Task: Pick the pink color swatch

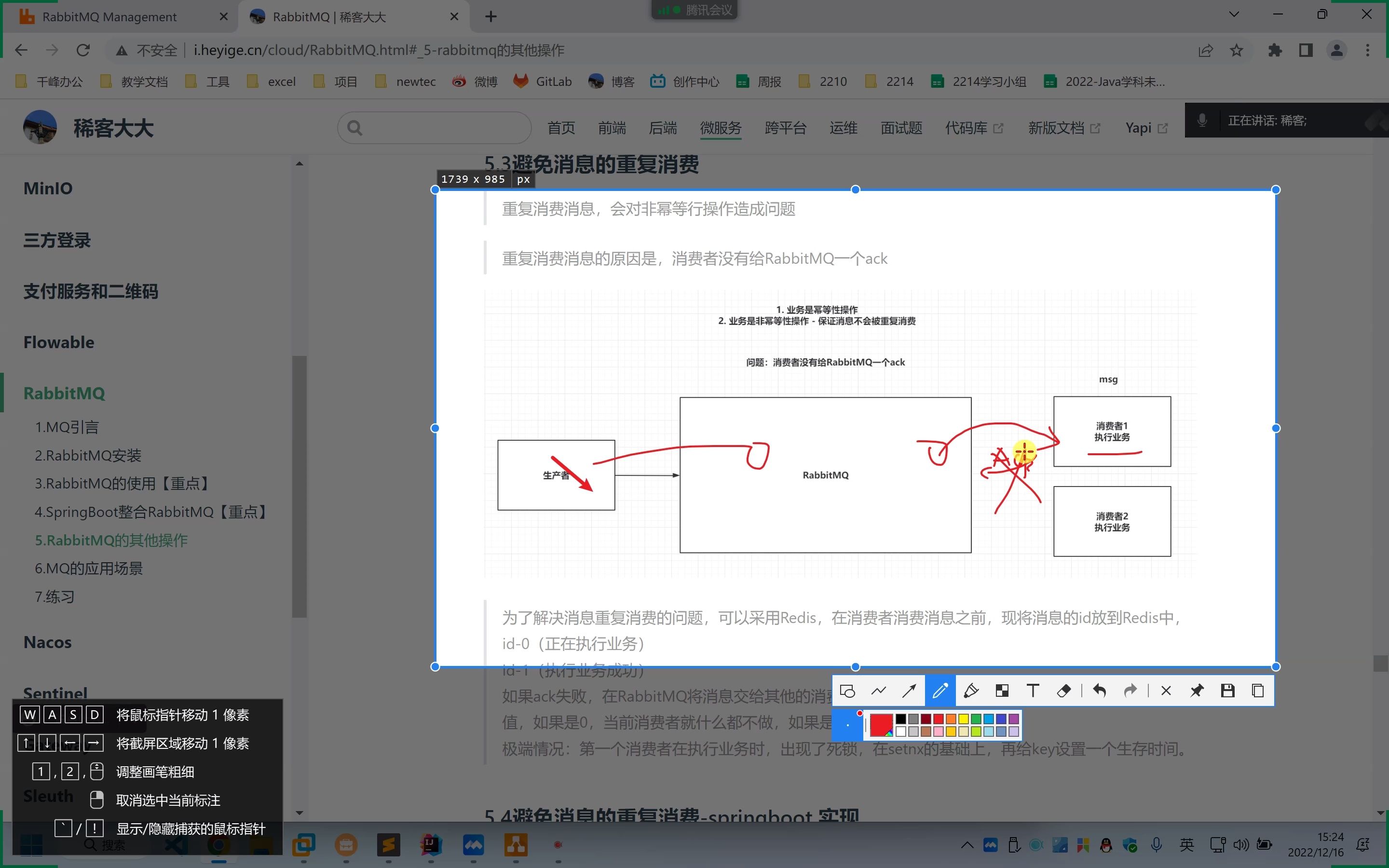Action: coord(939,732)
